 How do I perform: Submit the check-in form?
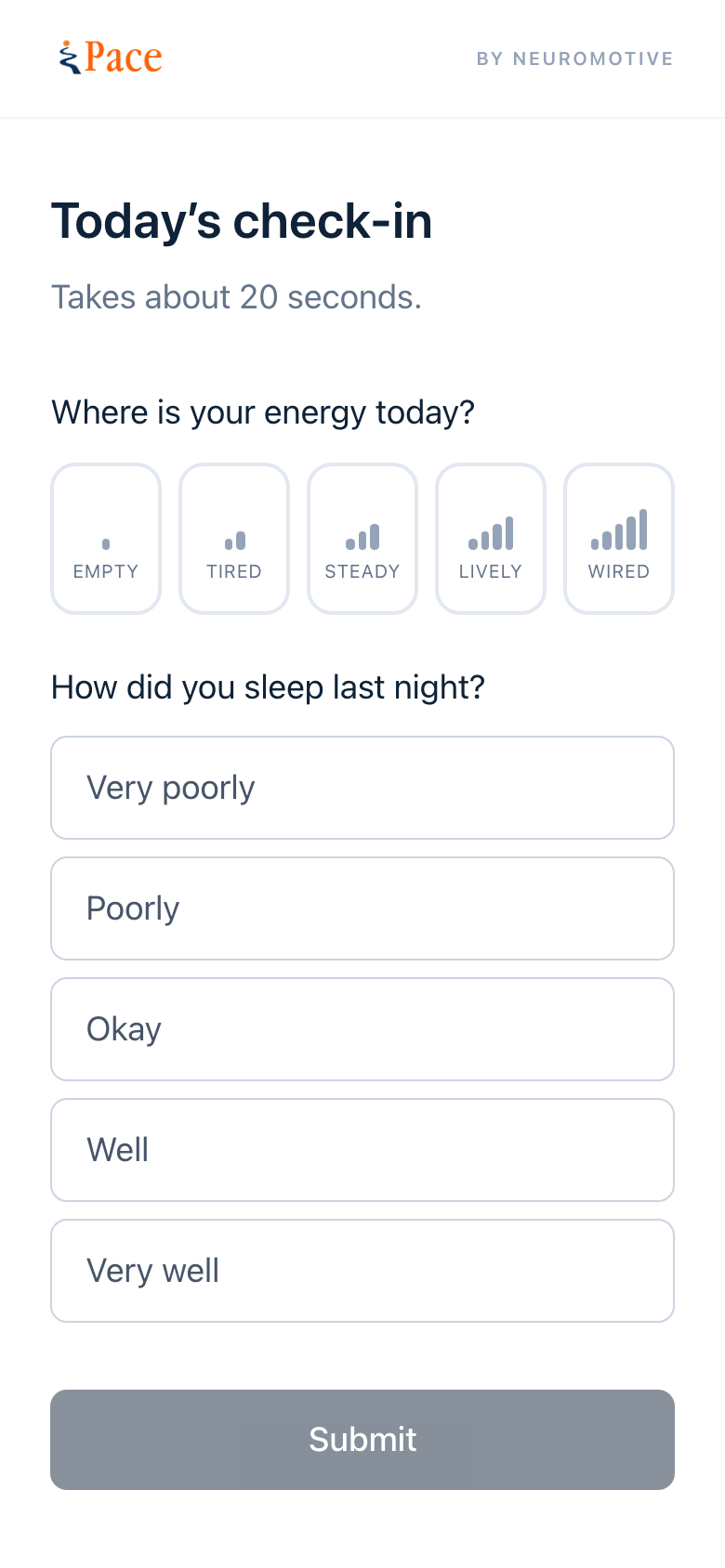point(362,1440)
